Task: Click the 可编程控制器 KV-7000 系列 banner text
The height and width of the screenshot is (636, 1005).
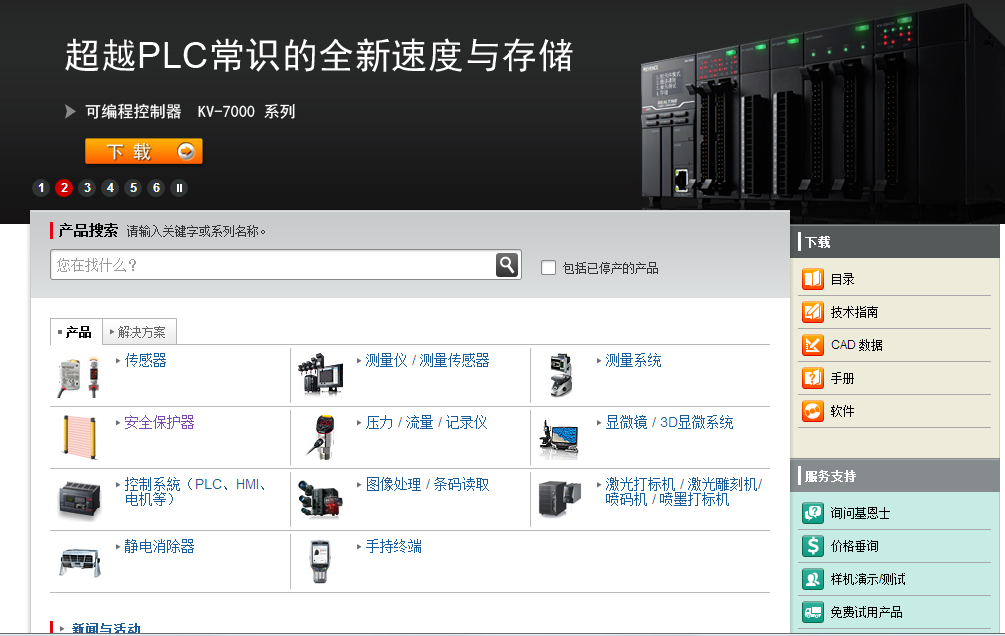Action: (190, 112)
